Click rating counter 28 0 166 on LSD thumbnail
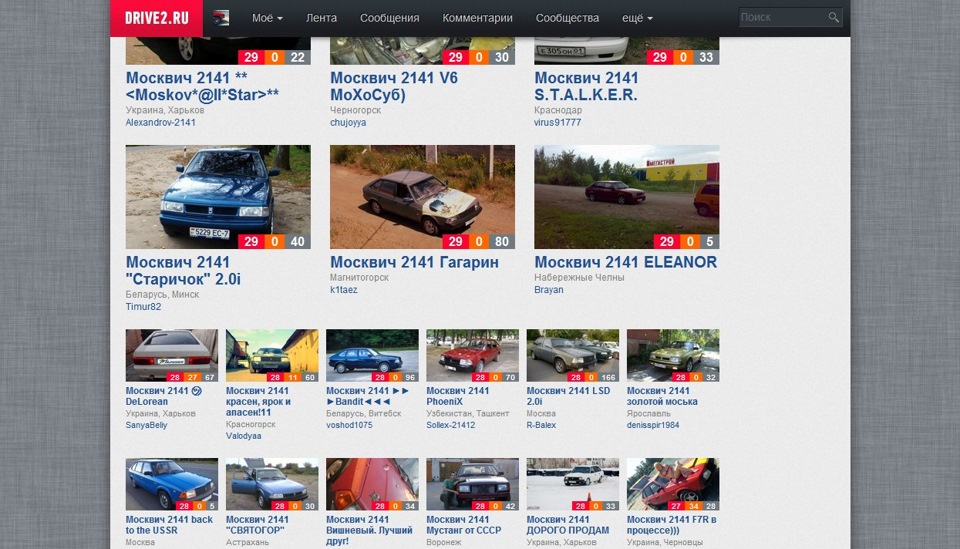The height and width of the screenshot is (549, 960). click(x=593, y=377)
